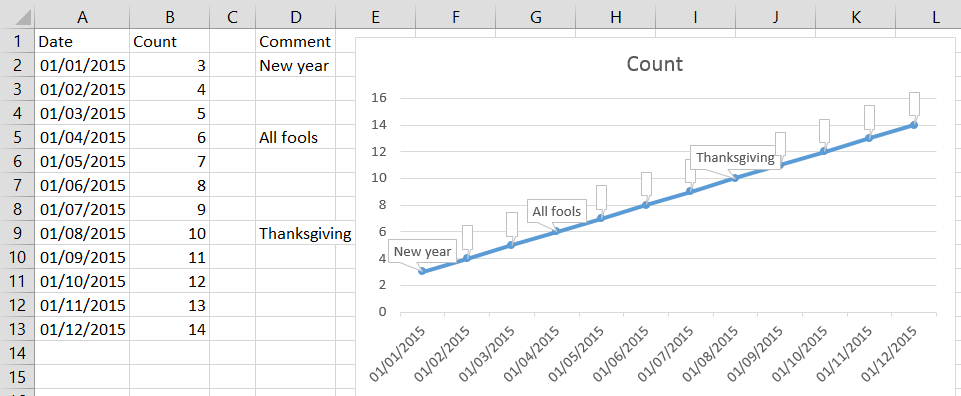Select the chart title Count
This screenshot has width=961, height=396.
(x=655, y=64)
